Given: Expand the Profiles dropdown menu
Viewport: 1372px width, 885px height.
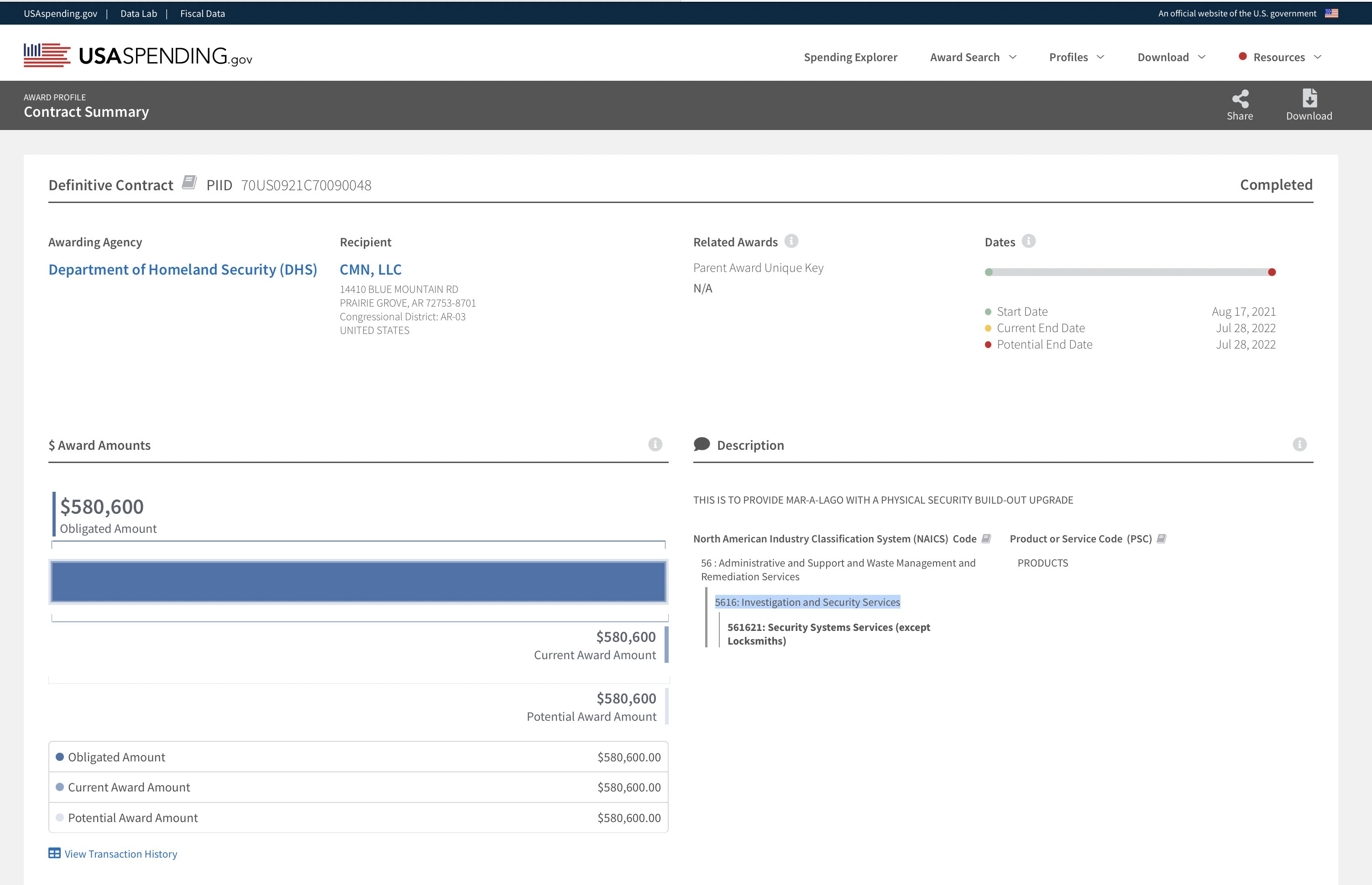Looking at the screenshot, I should 1076,57.
